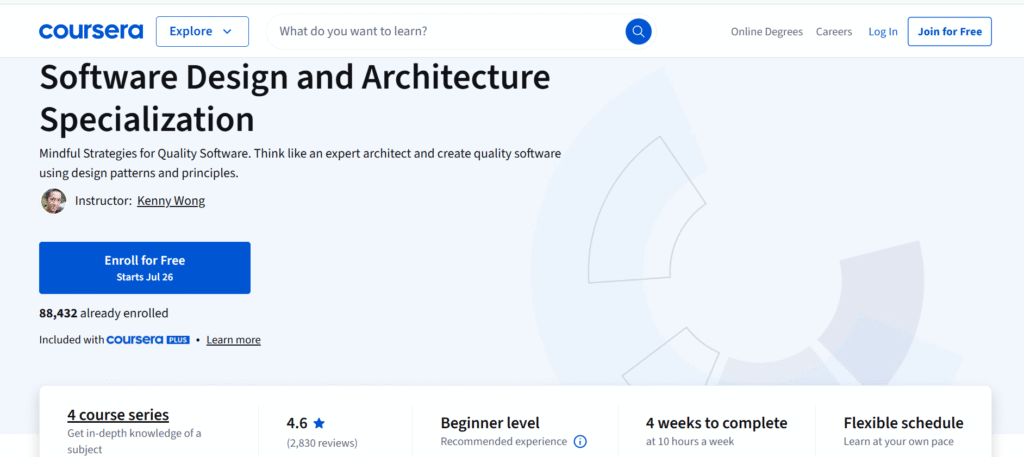Click the 'Beginner level' text
The width and height of the screenshot is (1024, 457).
point(490,423)
